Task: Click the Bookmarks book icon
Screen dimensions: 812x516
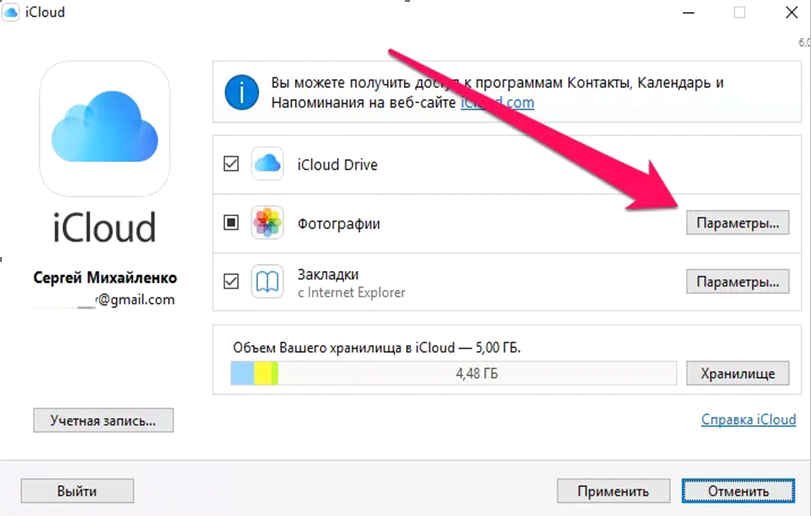Action: (267, 281)
